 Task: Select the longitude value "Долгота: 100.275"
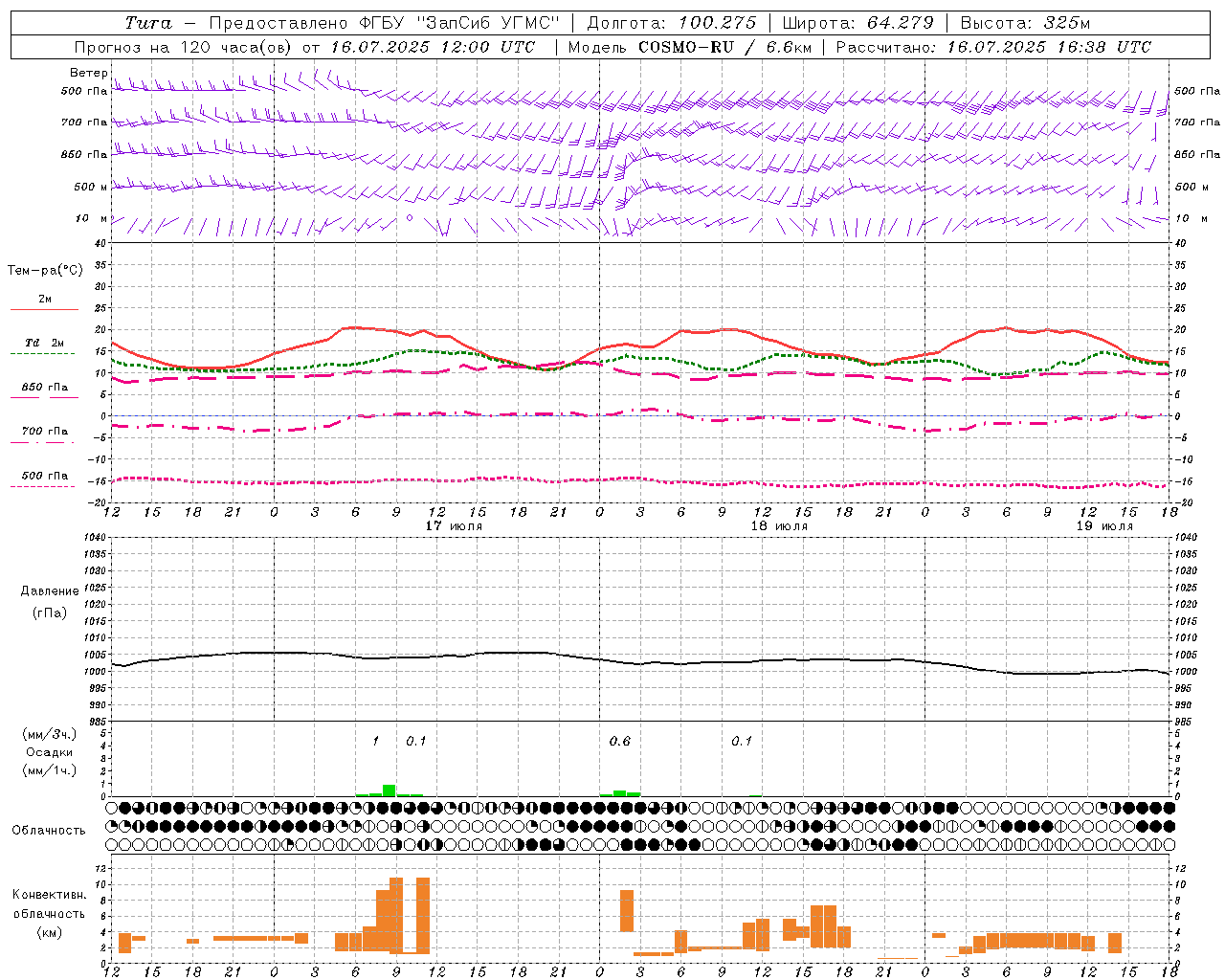(x=671, y=23)
